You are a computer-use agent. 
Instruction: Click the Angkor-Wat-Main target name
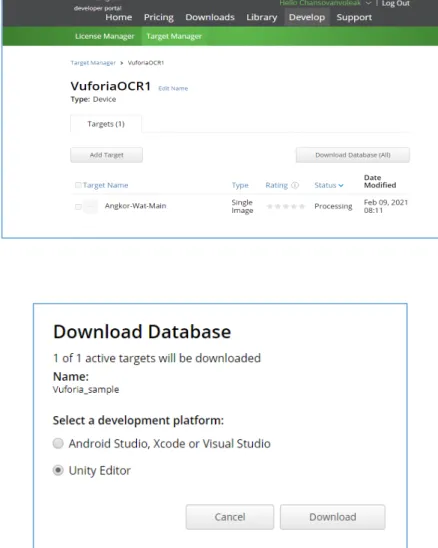(136, 206)
